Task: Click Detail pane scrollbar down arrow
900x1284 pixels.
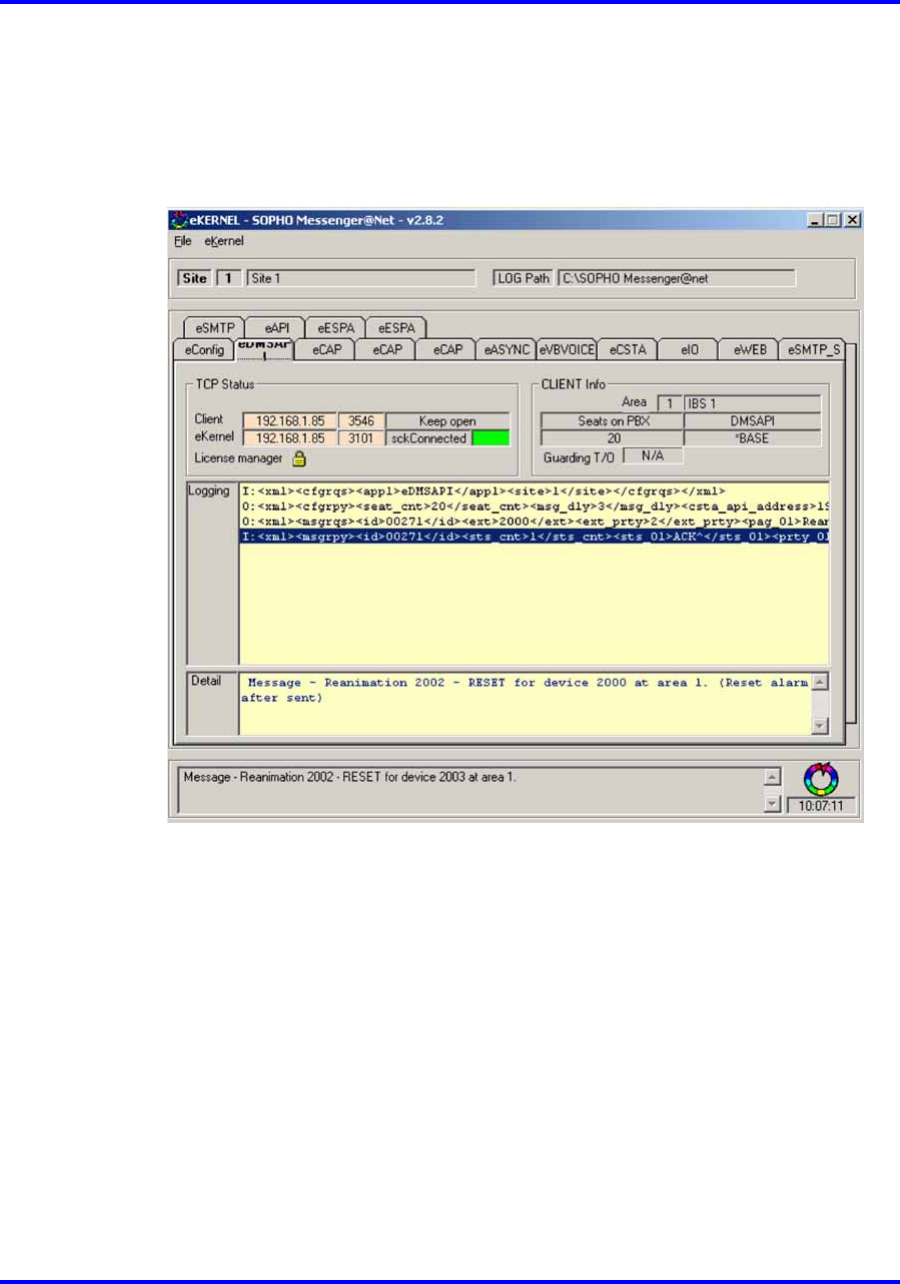Action: pyautogui.click(x=819, y=726)
